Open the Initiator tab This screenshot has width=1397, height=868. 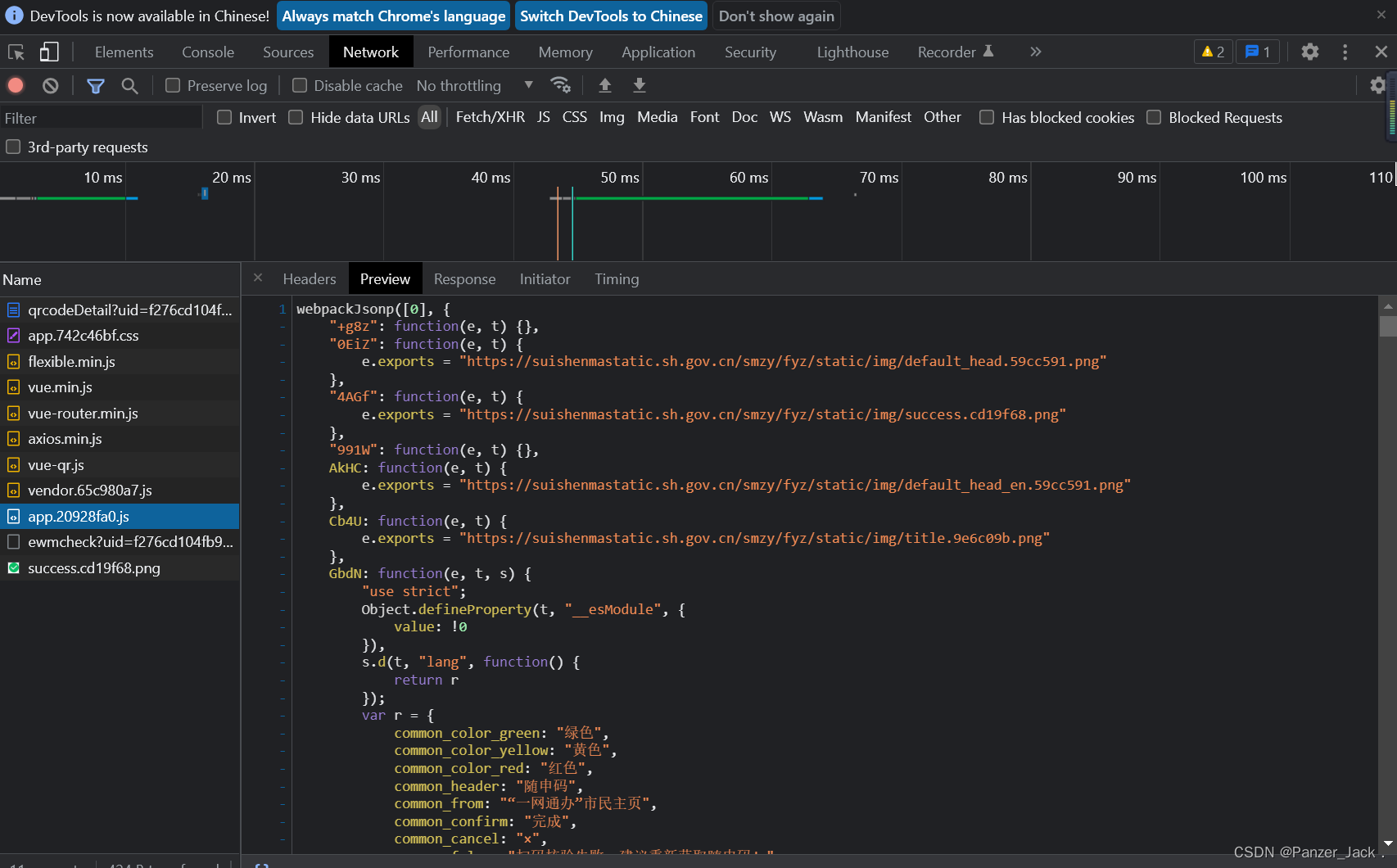click(x=545, y=278)
